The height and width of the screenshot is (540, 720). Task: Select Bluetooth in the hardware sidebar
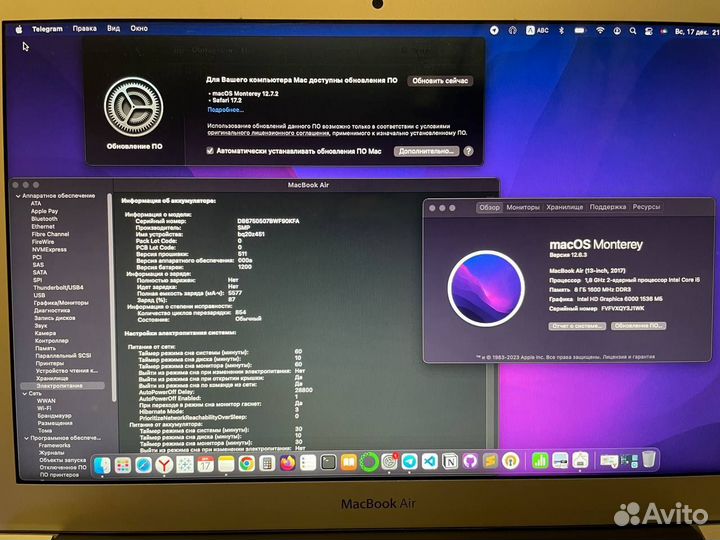coord(45,219)
